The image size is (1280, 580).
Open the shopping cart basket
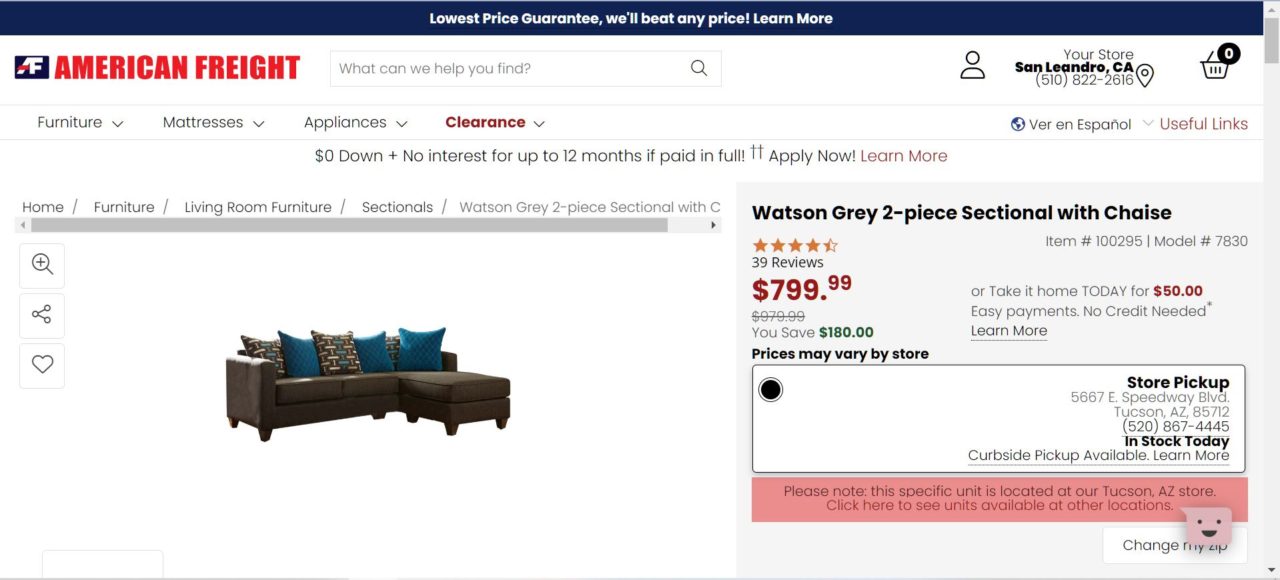(x=1216, y=65)
